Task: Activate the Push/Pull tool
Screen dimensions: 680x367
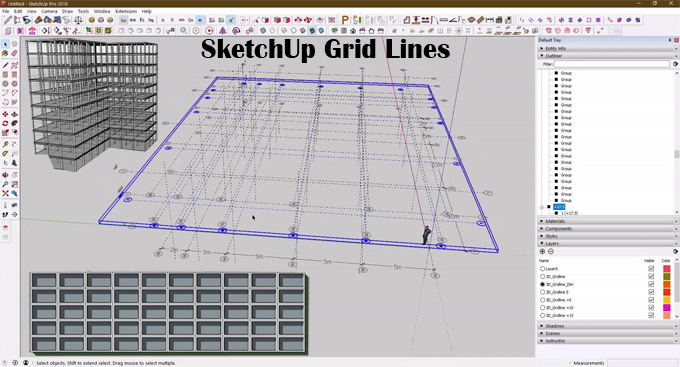Action: click(x=14, y=114)
